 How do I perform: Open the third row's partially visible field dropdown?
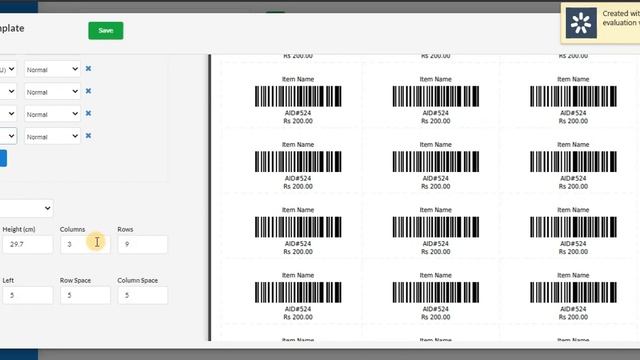pos(8,114)
